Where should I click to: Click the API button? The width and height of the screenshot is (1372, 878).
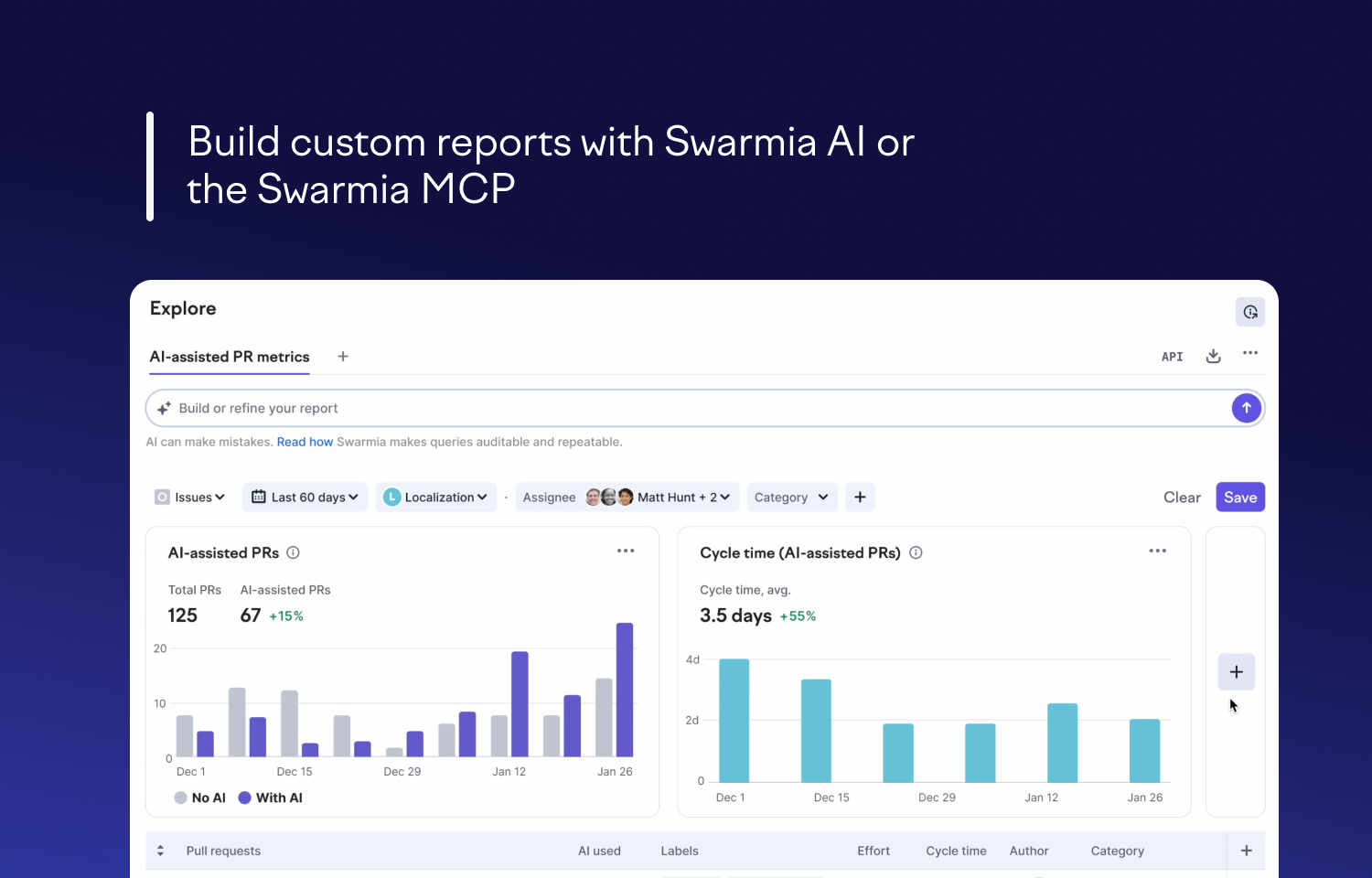click(1172, 357)
